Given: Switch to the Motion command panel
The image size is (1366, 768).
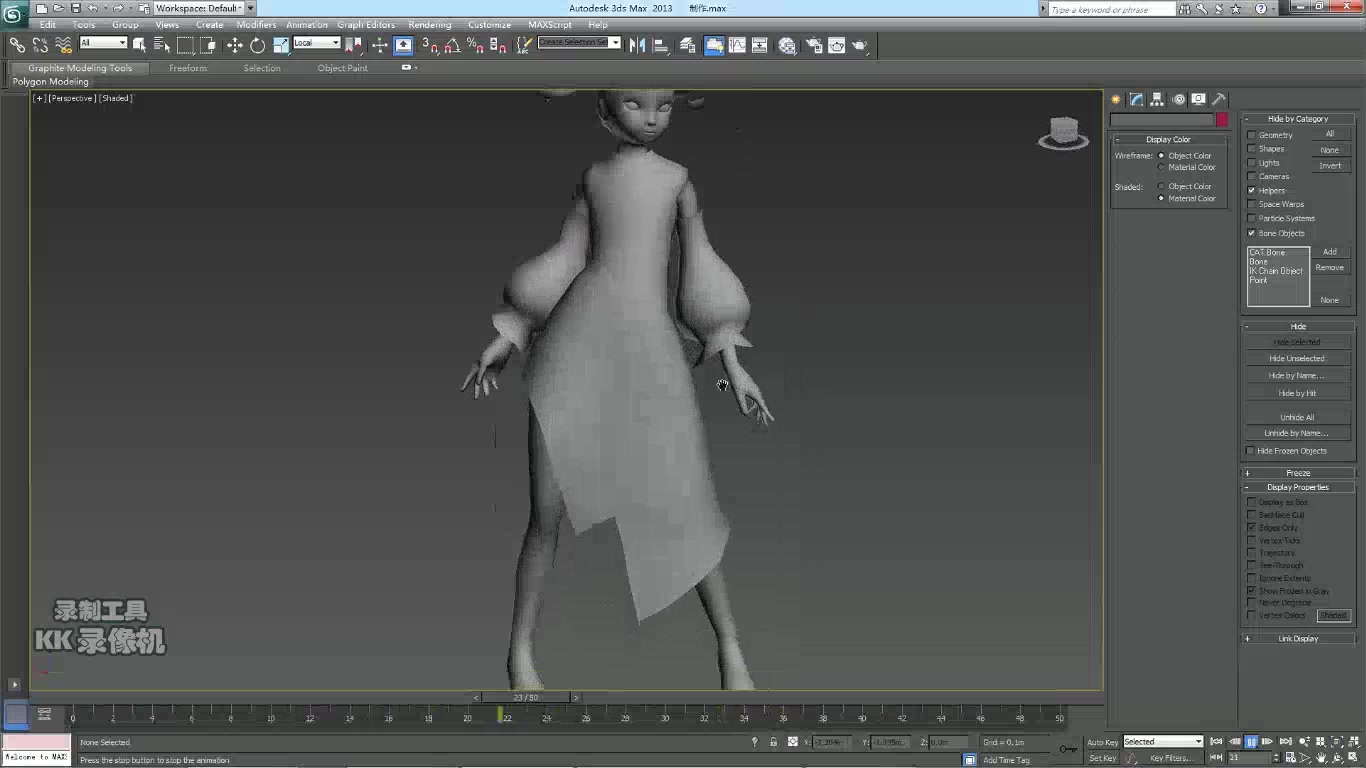Looking at the screenshot, I should coord(1178,99).
